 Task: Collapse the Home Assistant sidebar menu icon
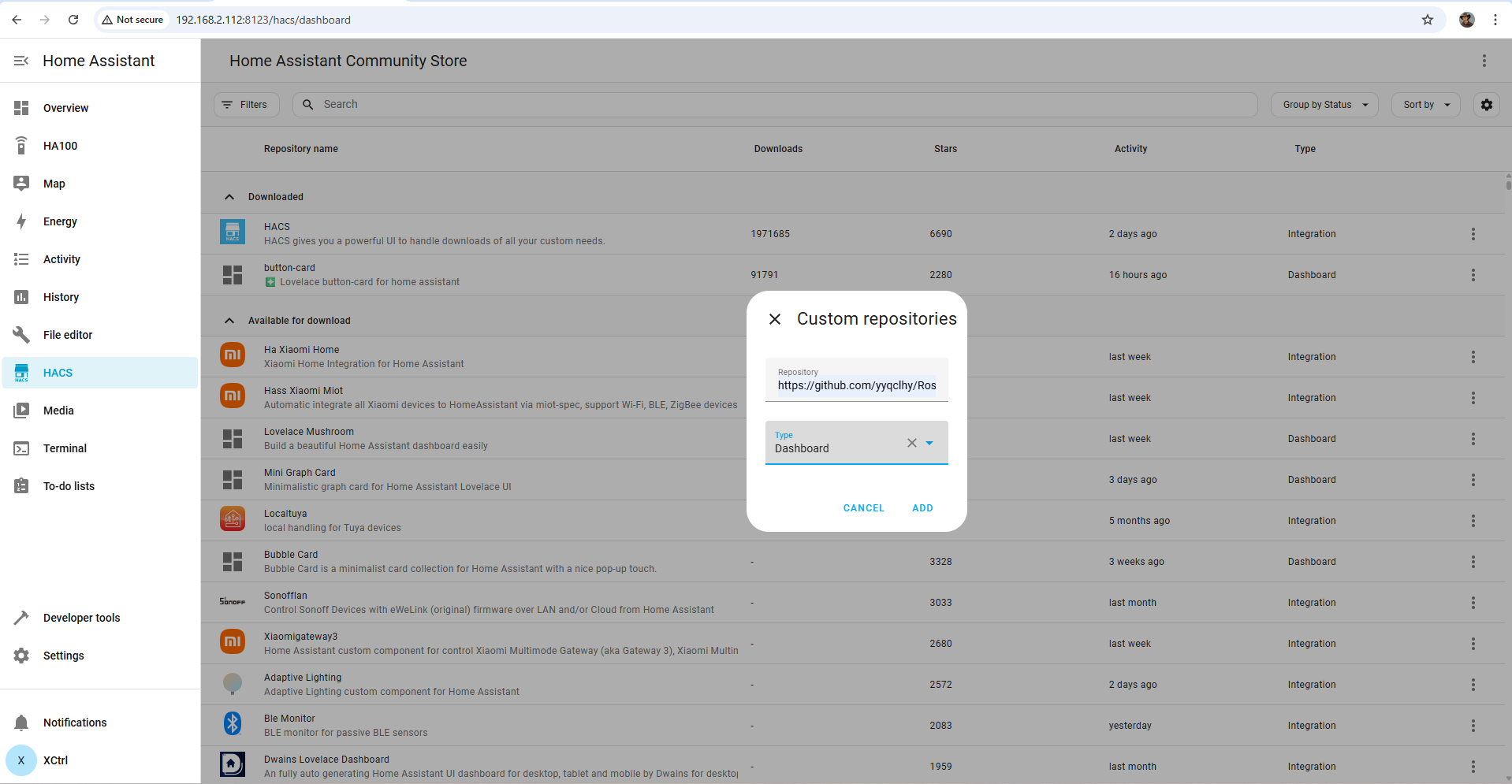point(21,61)
